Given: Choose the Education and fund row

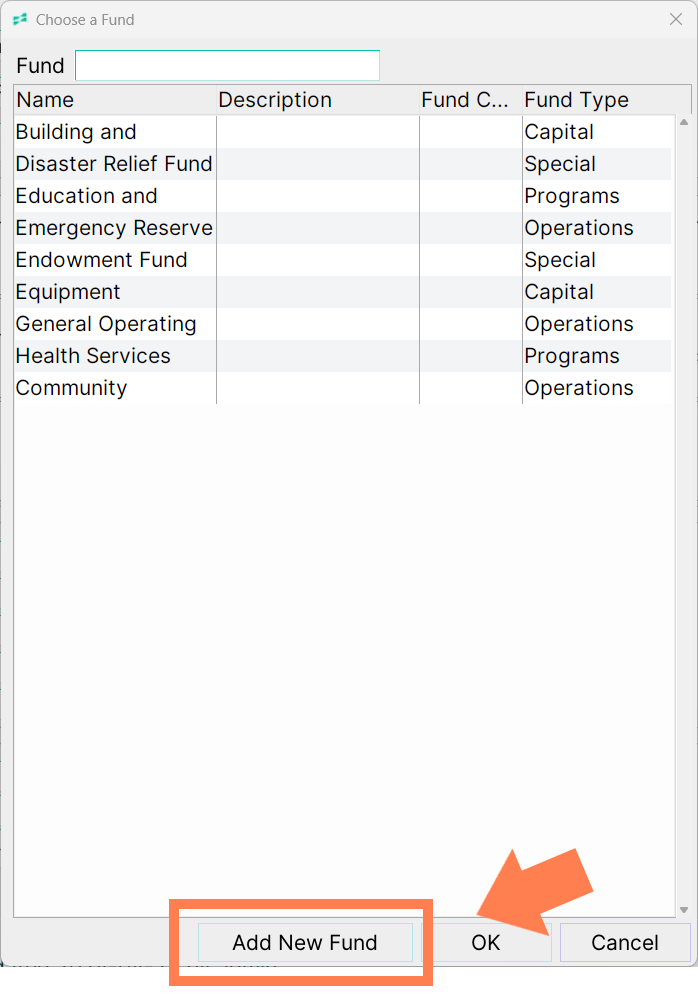Looking at the screenshot, I should 343,196.
